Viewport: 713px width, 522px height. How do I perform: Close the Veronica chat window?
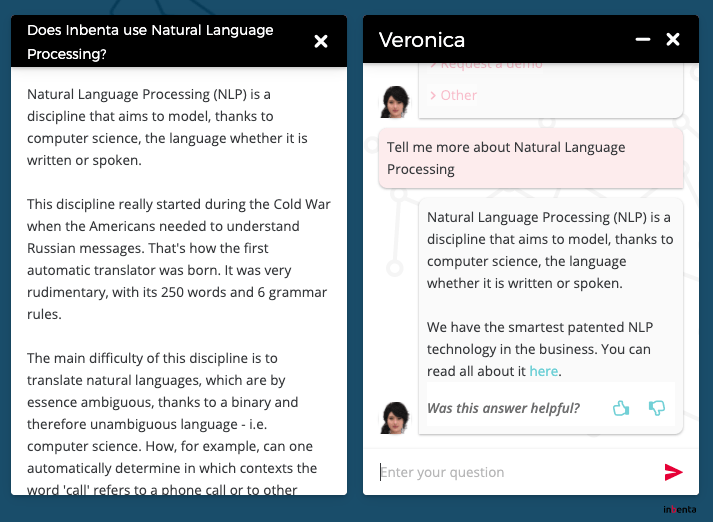673,40
